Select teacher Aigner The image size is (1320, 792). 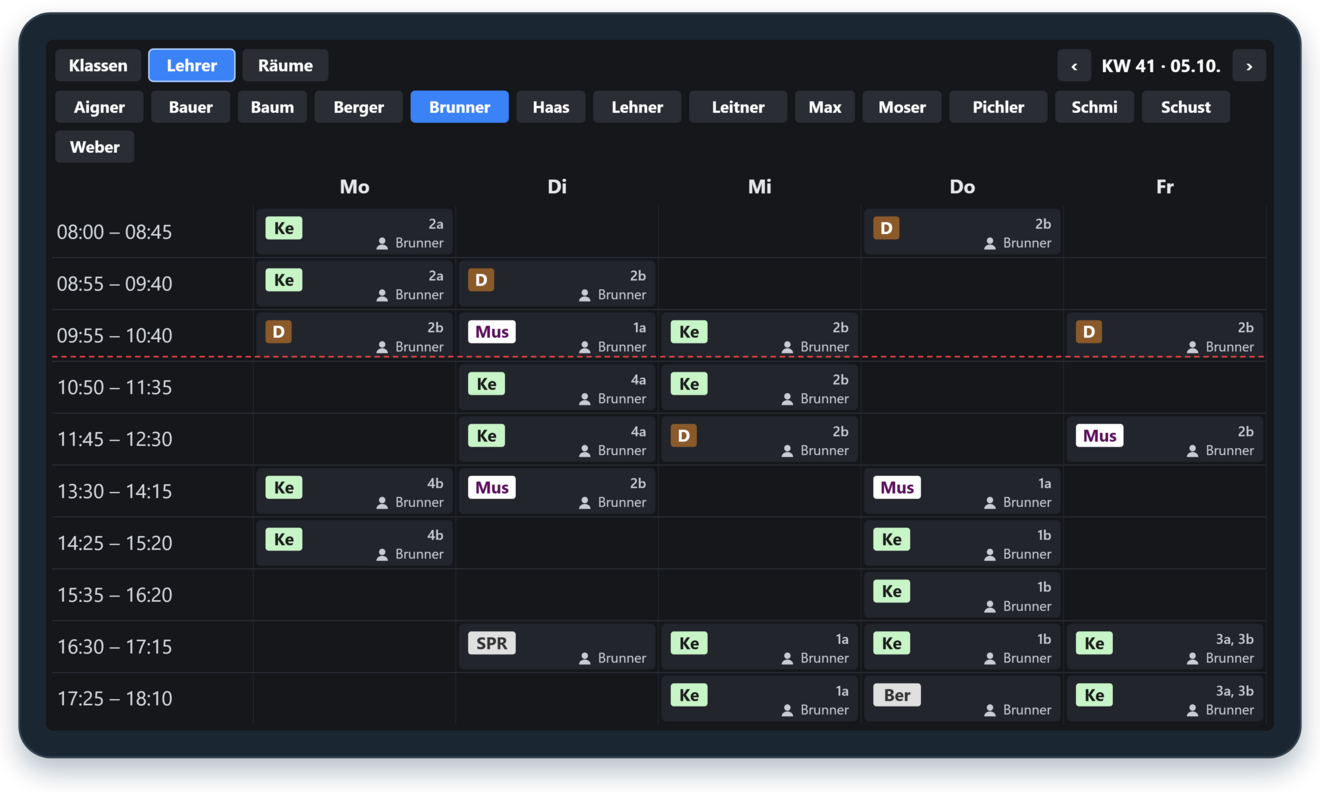pyautogui.click(x=100, y=107)
